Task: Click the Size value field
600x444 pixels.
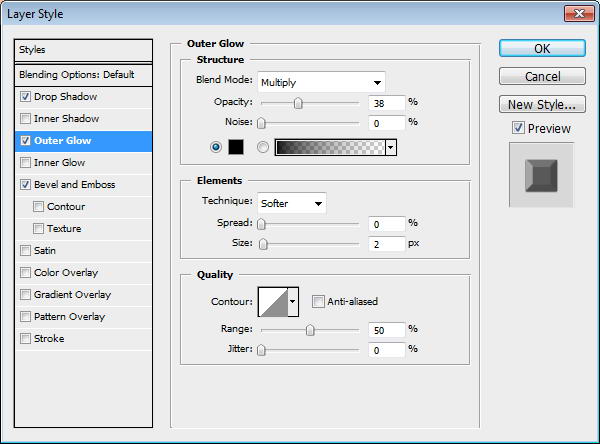Action: coord(386,244)
